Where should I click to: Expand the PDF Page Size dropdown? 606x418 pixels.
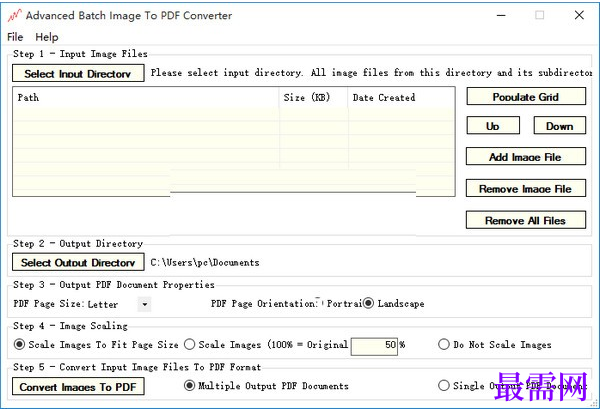[145, 304]
